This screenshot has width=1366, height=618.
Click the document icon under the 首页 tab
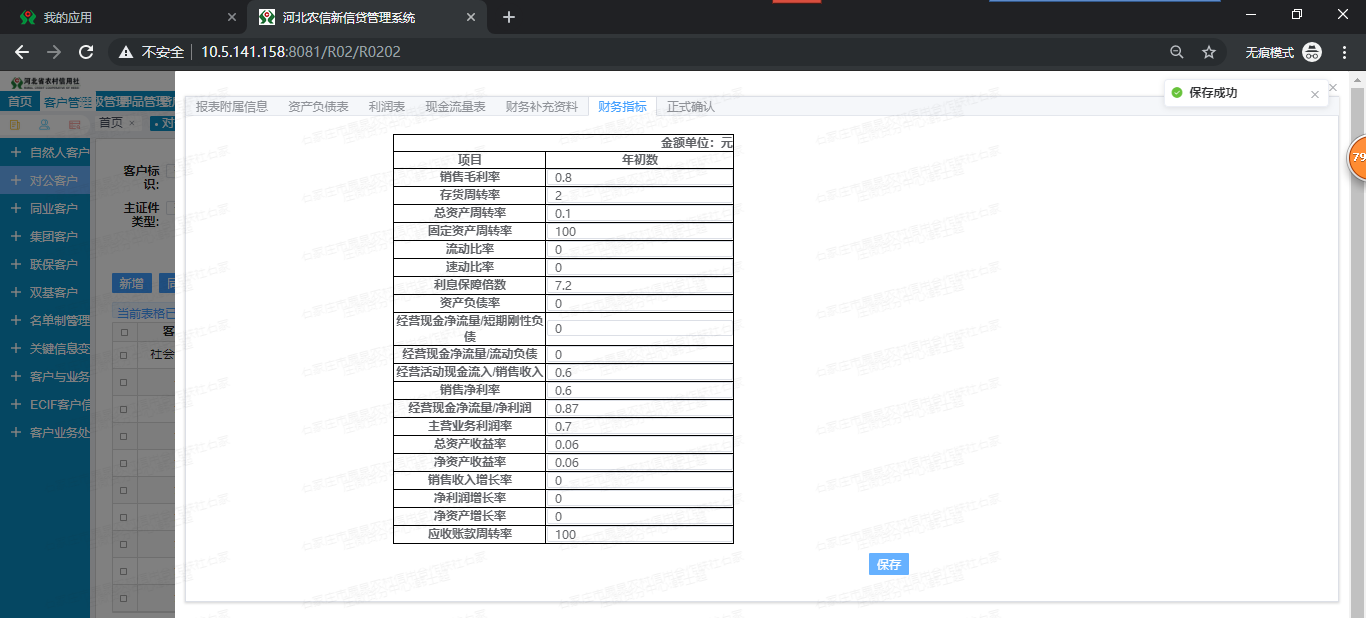(15, 125)
